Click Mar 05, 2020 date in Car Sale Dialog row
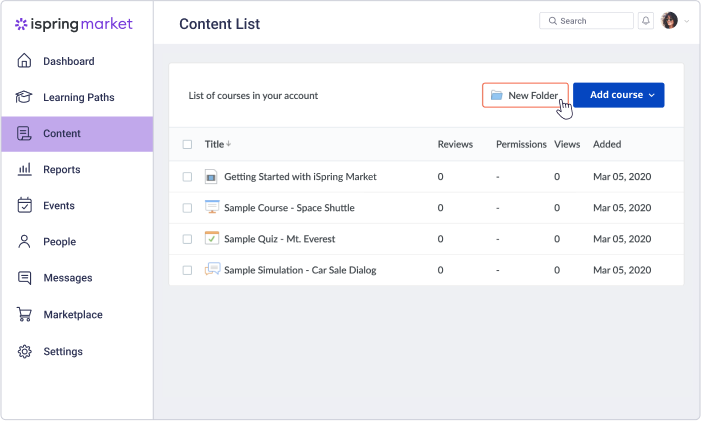This screenshot has width=701, height=421. [622, 270]
